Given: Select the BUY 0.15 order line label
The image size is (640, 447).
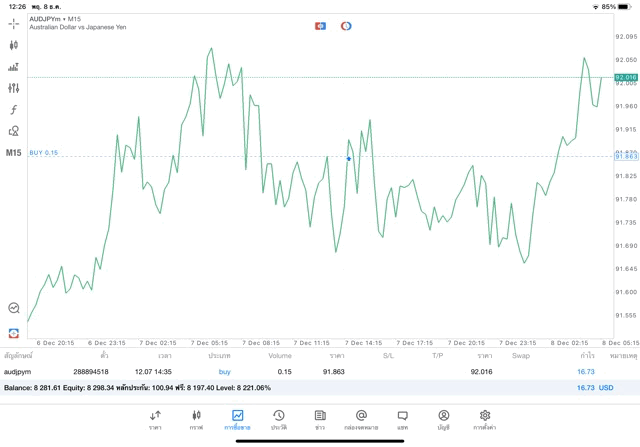Looking at the screenshot, I should [44, 153].
